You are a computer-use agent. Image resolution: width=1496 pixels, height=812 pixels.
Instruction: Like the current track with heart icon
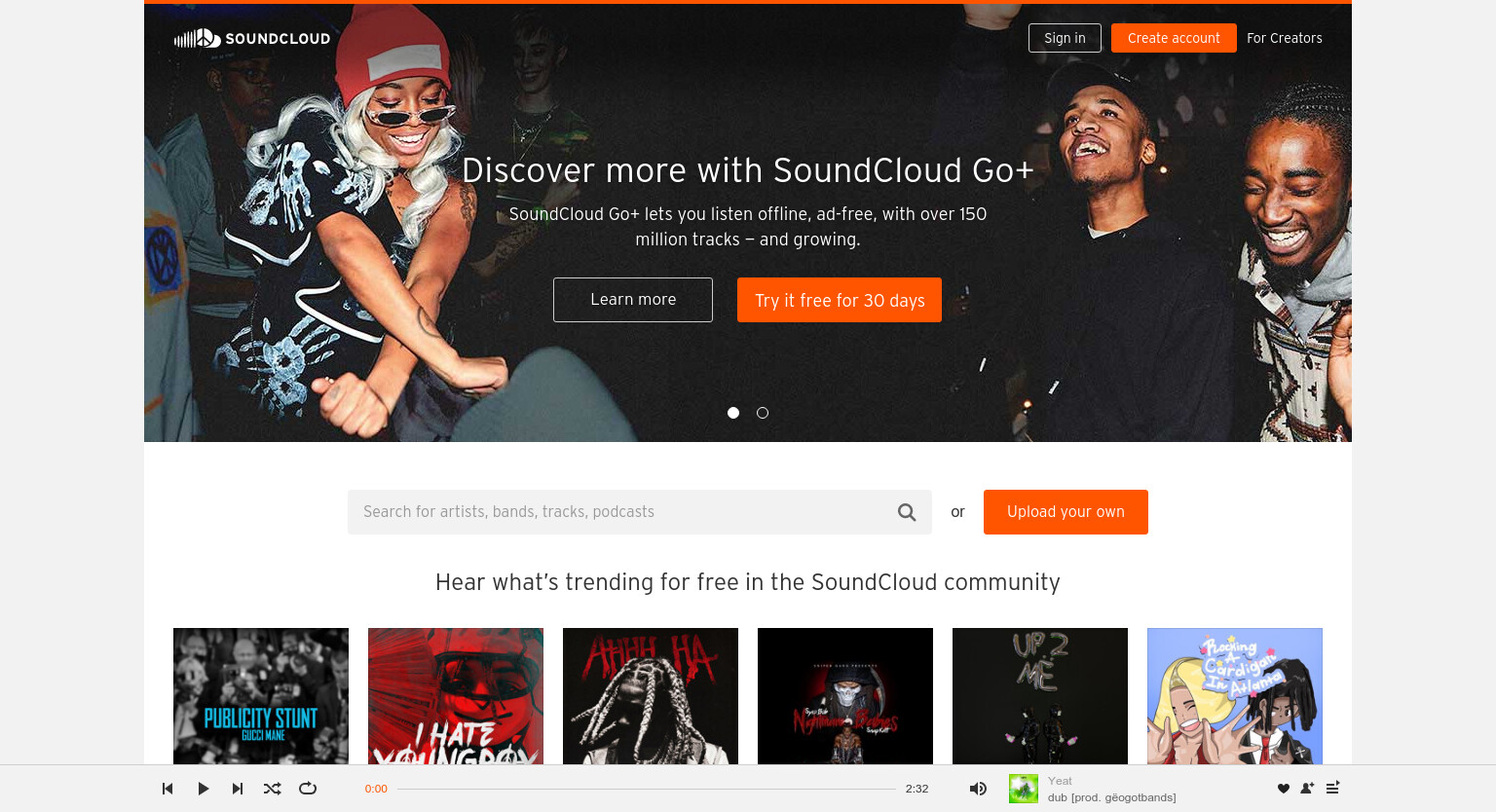[x=1284, y=789]
